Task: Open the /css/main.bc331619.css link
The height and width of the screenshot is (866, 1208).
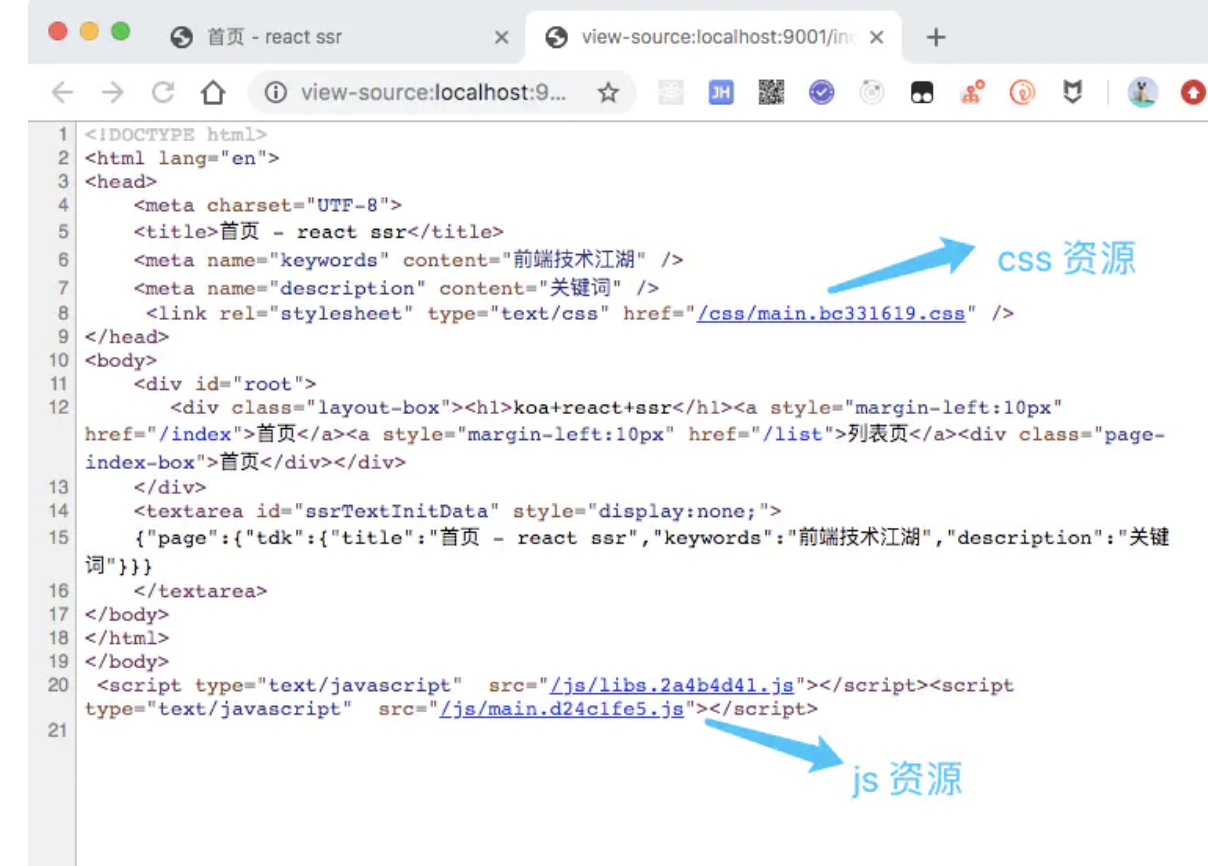Action: [831, 313]
